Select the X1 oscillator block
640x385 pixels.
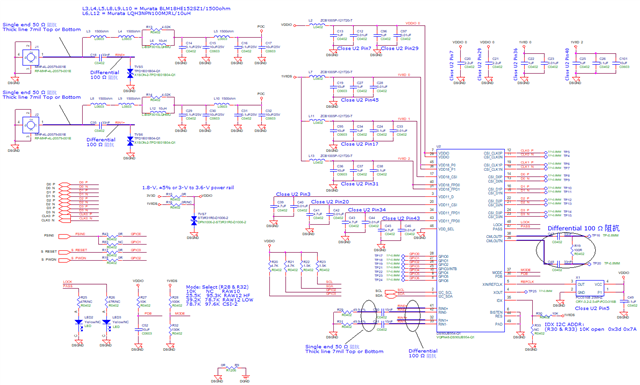pos(590,288)
